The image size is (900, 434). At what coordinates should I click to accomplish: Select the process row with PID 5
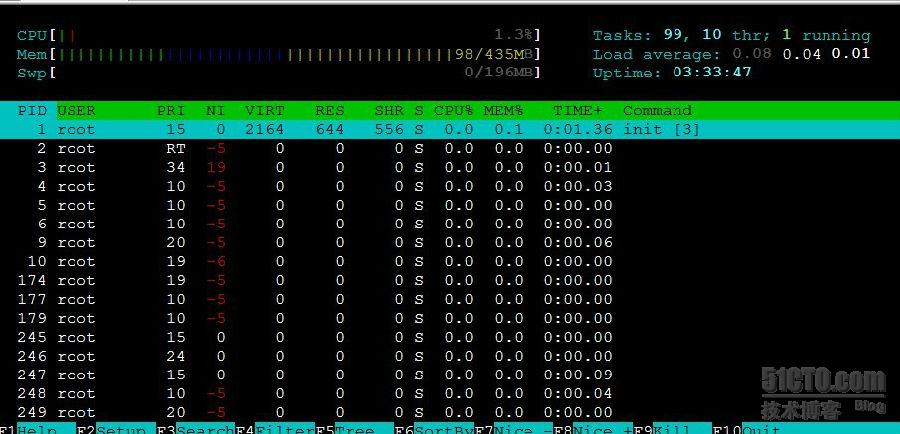[x=450, y=206]
